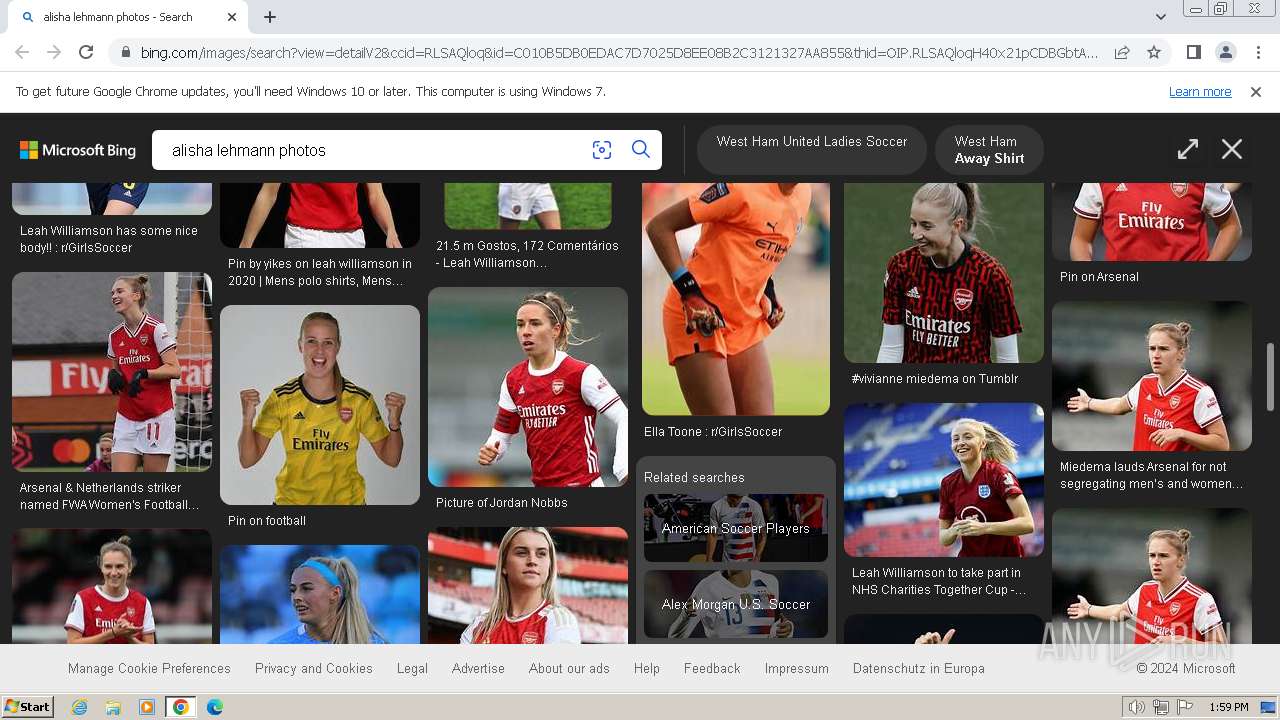Click the volume speaker tray icon
The image size is (1280, 720).
tap(1137, 707)
